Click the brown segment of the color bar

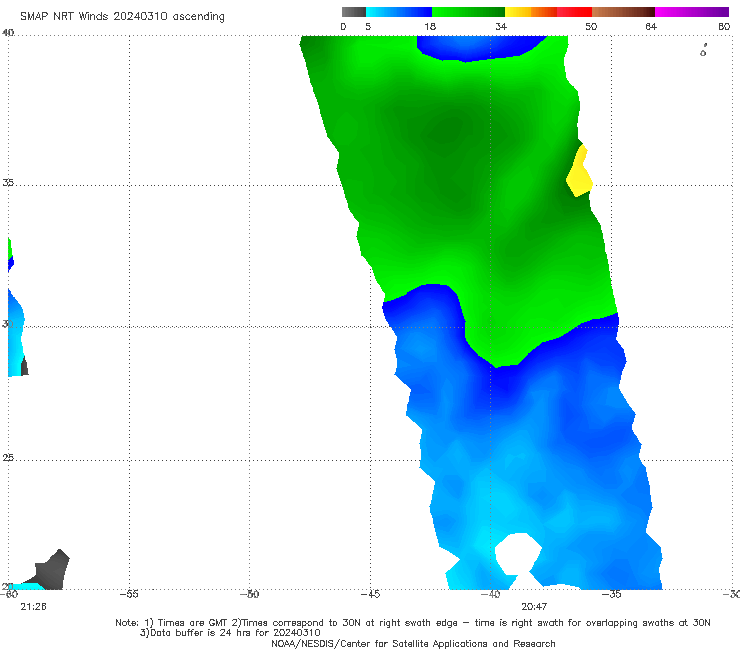click(623, 12)
